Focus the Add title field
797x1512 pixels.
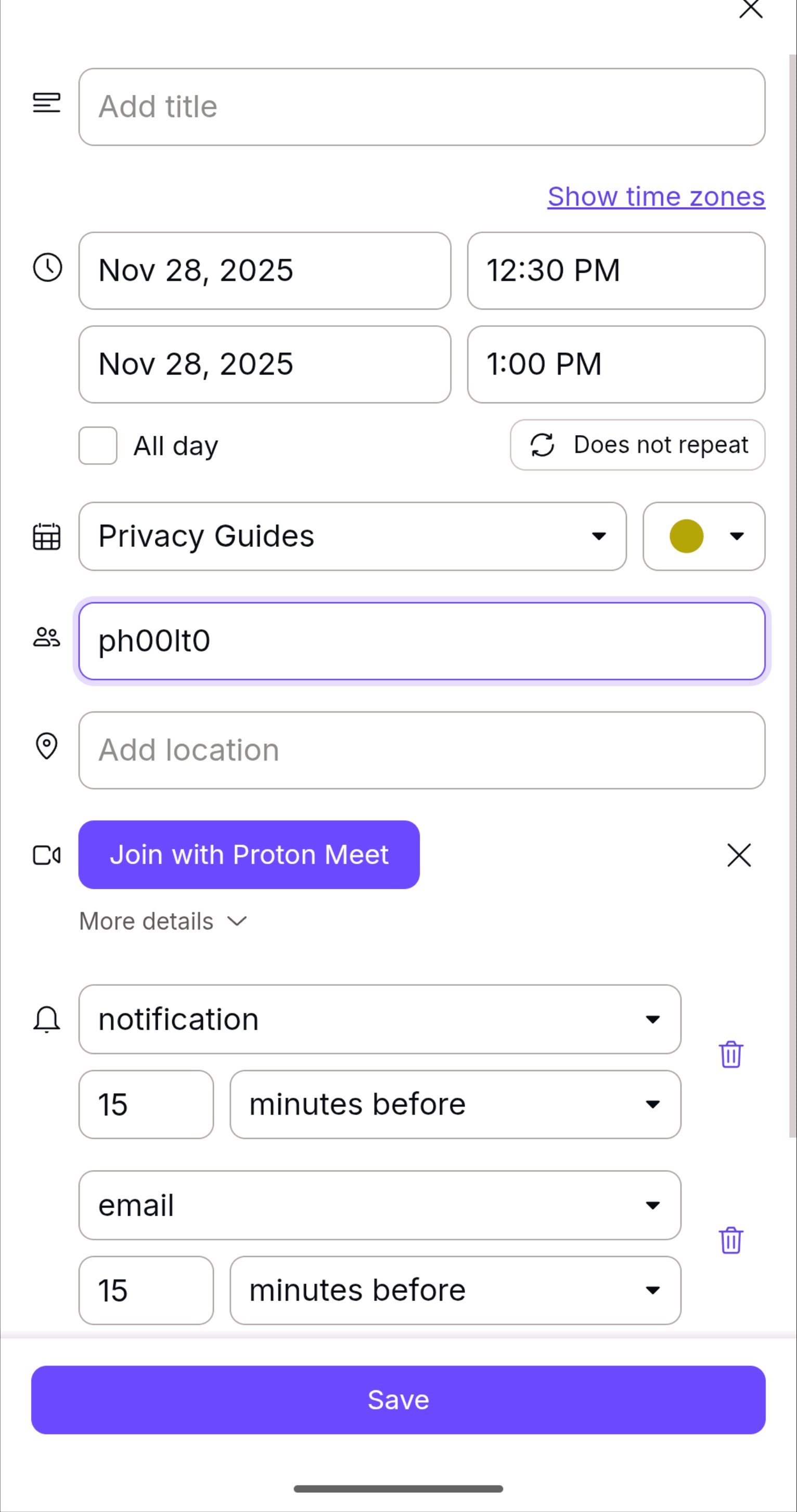click(421, 107)
